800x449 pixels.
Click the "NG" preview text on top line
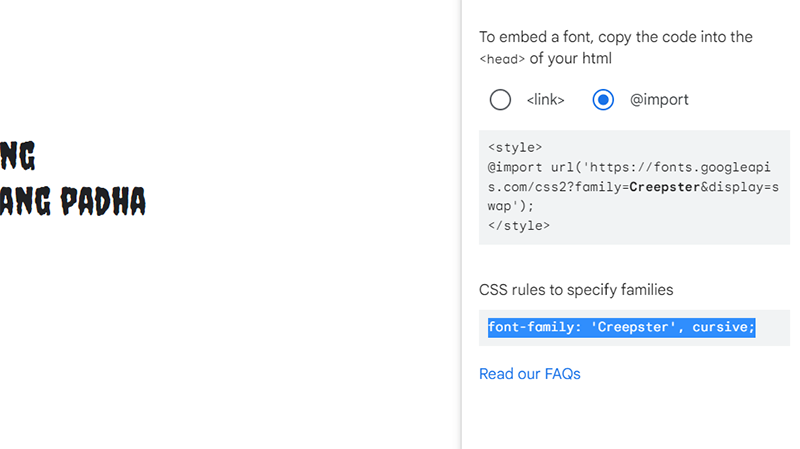18,157
